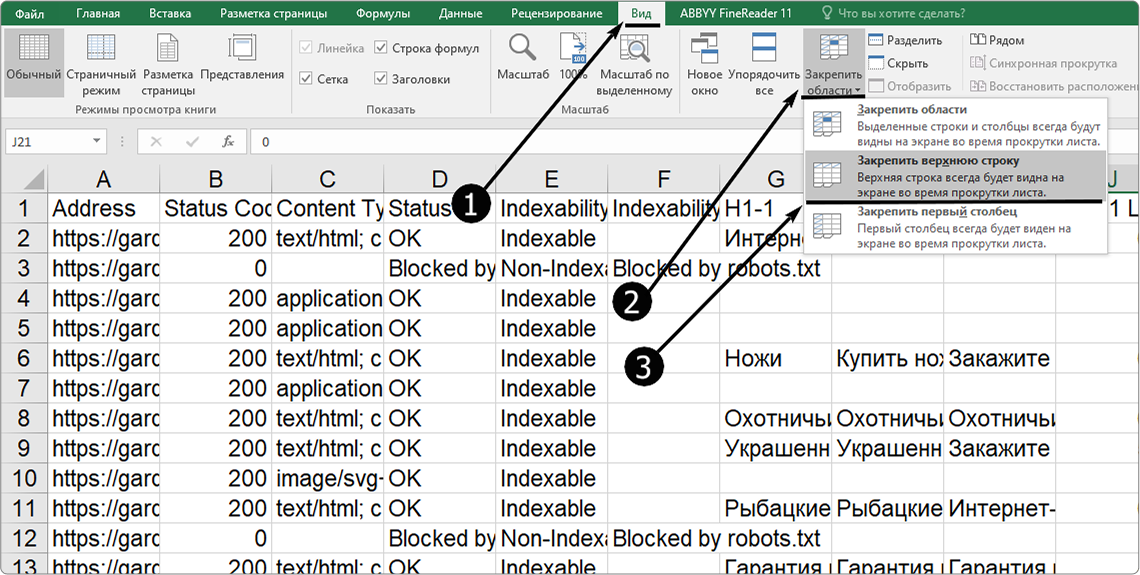Viewport: 1140px width, 575px height.
Task: Select column F header
Action: [x=664, y=179]
